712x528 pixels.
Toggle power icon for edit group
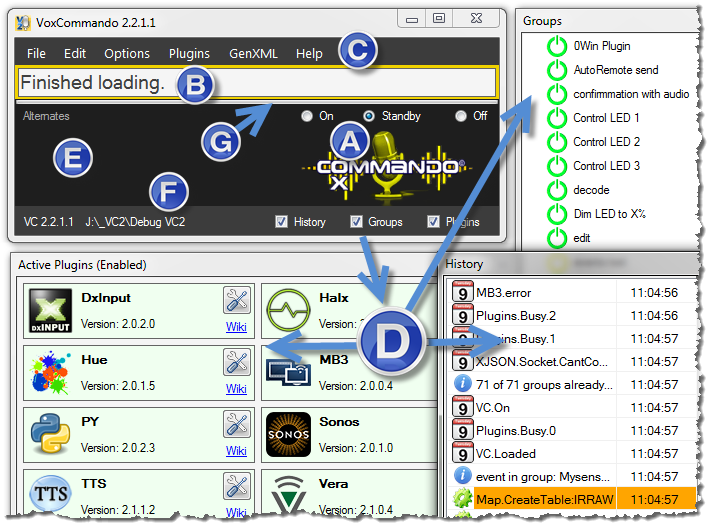pyautogui.click(x=557, y=239)
